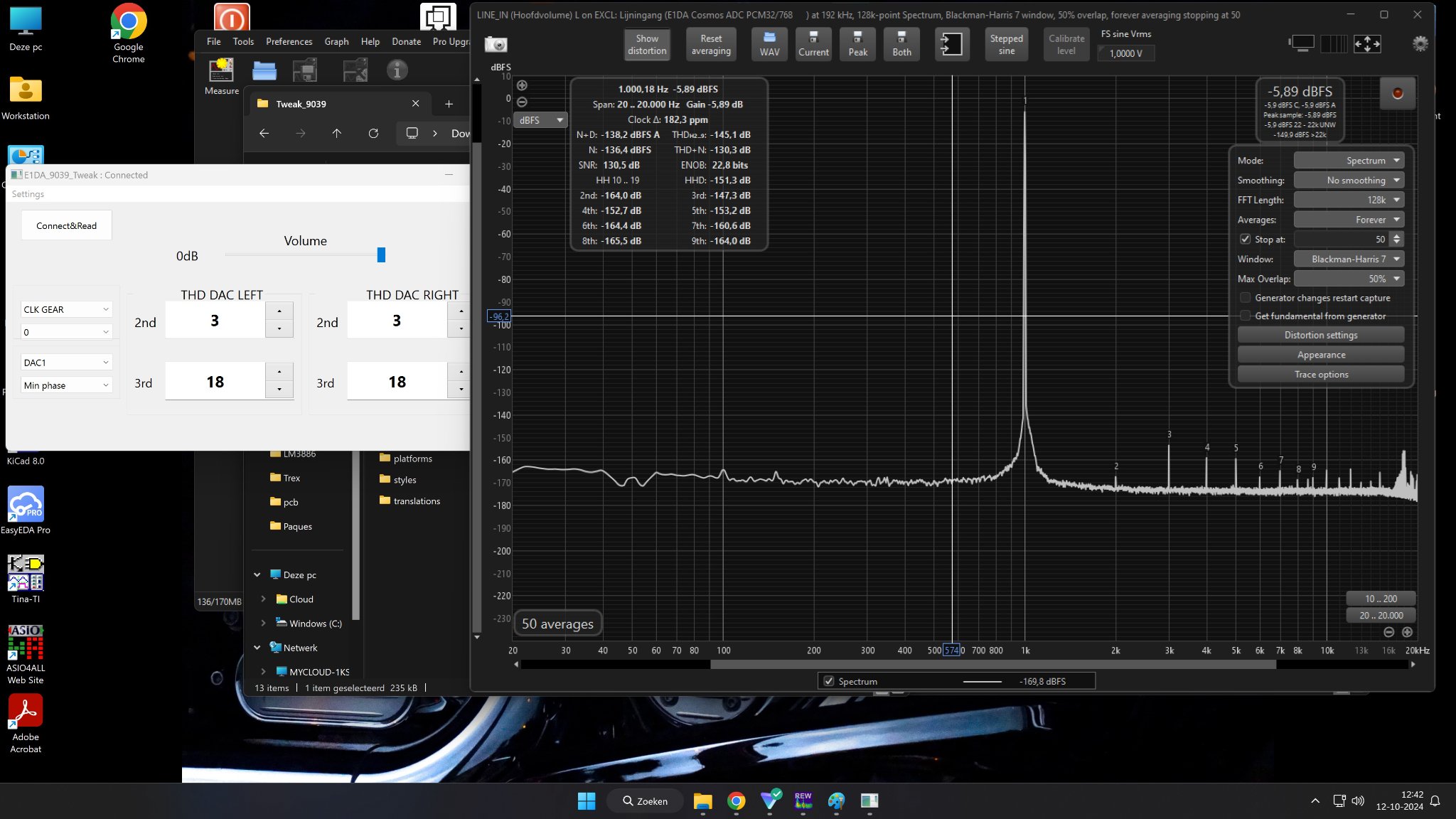Increment THD DAC LEFT 2nd value

279,311
